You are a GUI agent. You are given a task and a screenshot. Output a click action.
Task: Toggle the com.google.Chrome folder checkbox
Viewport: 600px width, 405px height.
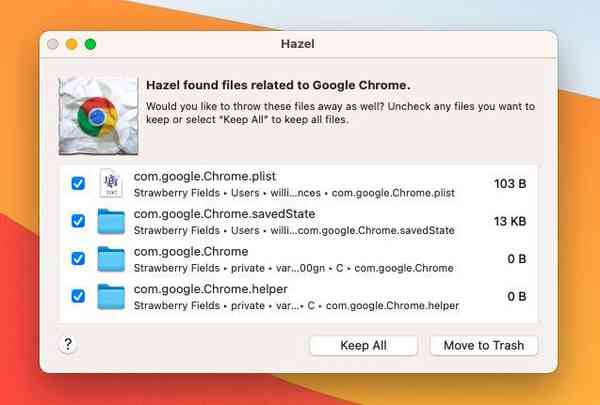(78, 259)
